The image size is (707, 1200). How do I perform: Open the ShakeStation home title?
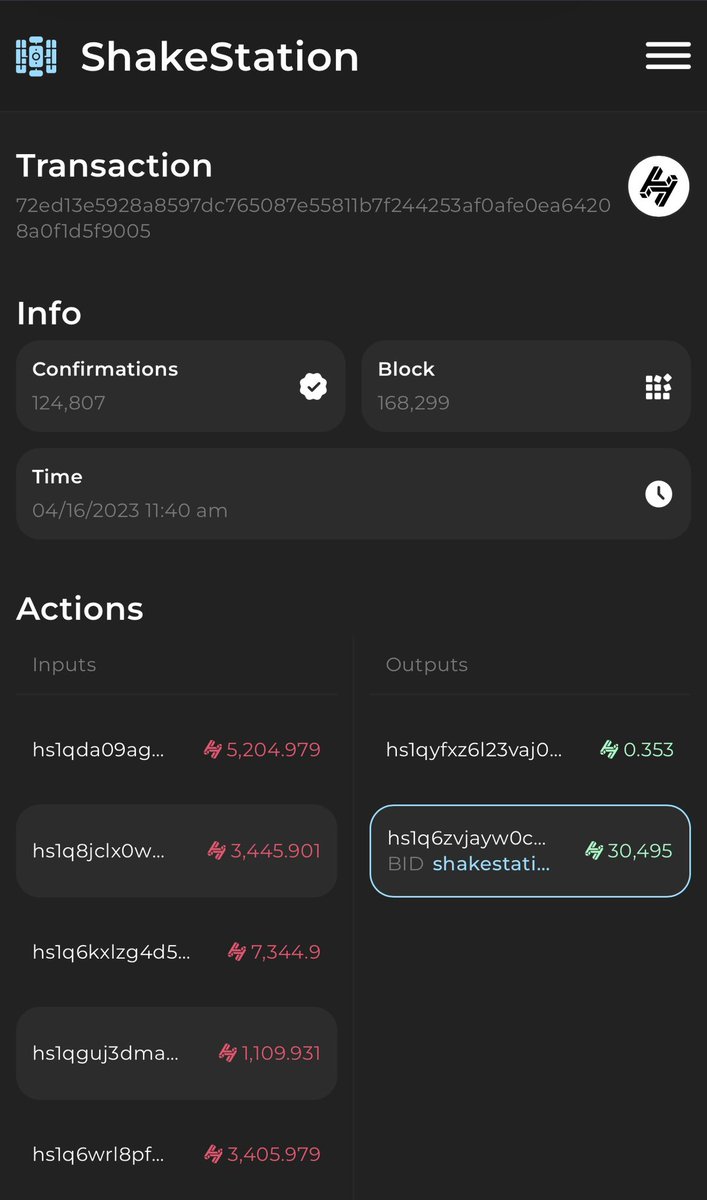(219, 56)
